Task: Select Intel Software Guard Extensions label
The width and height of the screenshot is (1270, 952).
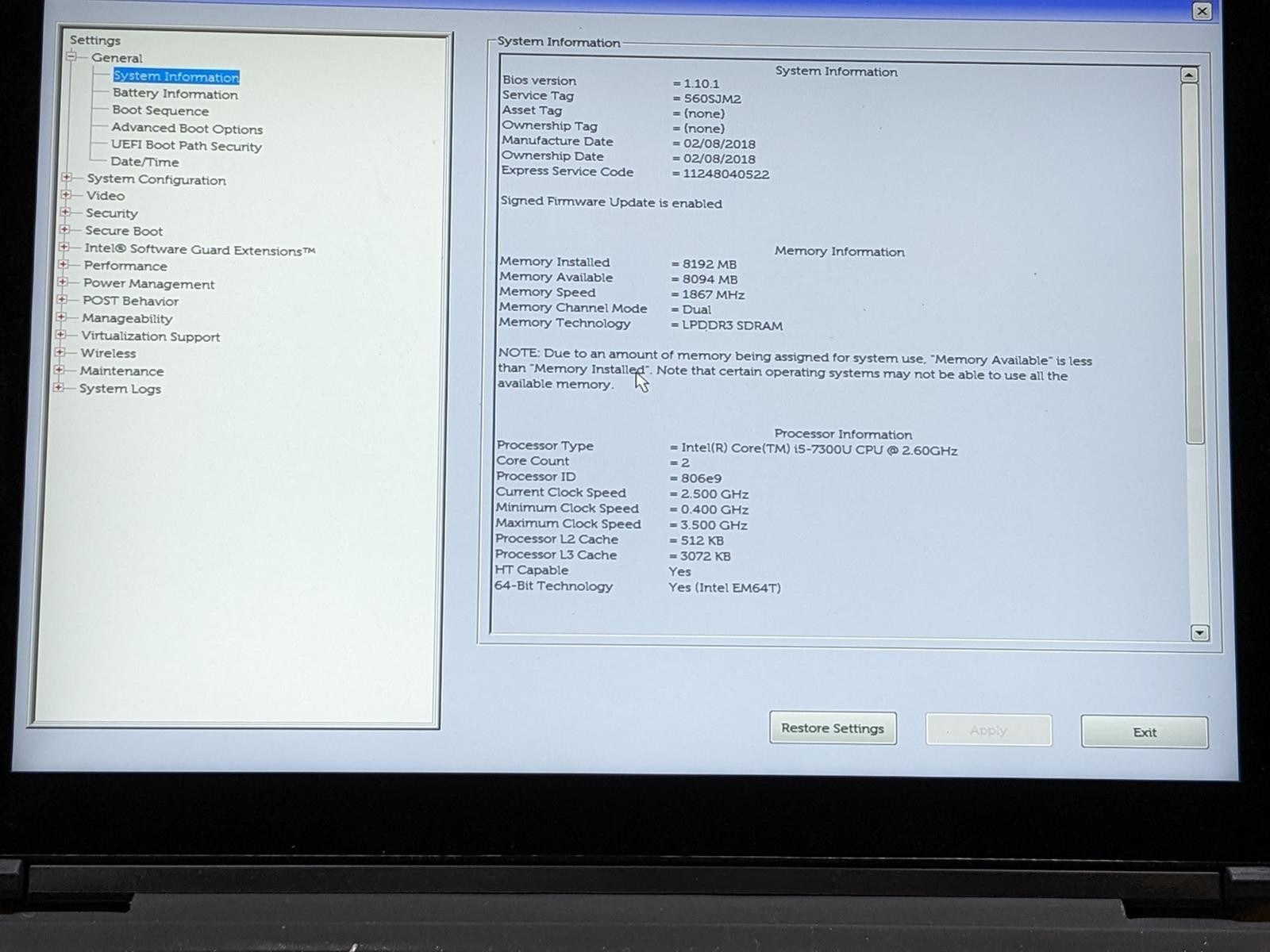Action: point(199,250)
